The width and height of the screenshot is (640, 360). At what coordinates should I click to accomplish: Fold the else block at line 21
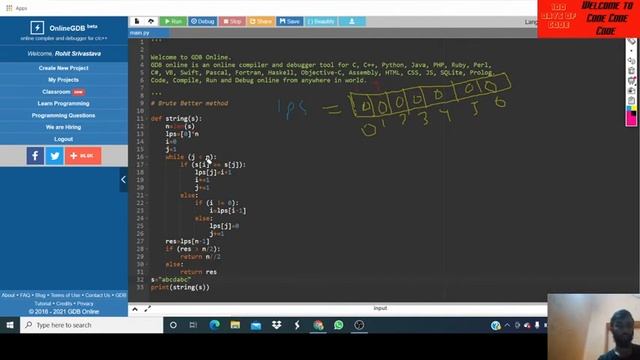[147, 196]
